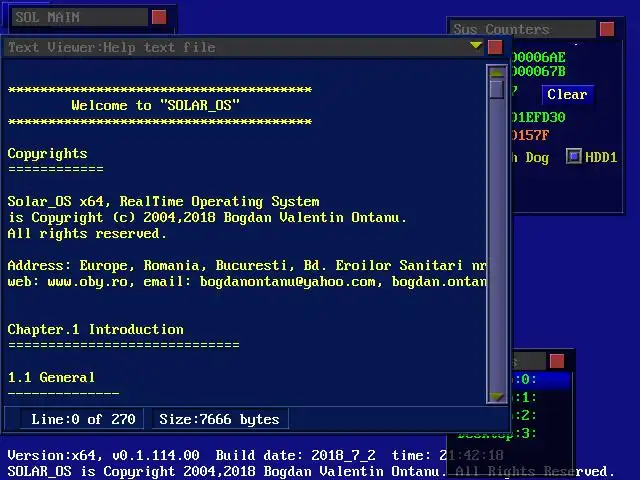Screen dimensions: 640x480
Task: Select desktop entry :2: in the list
Action: [542, 415]
